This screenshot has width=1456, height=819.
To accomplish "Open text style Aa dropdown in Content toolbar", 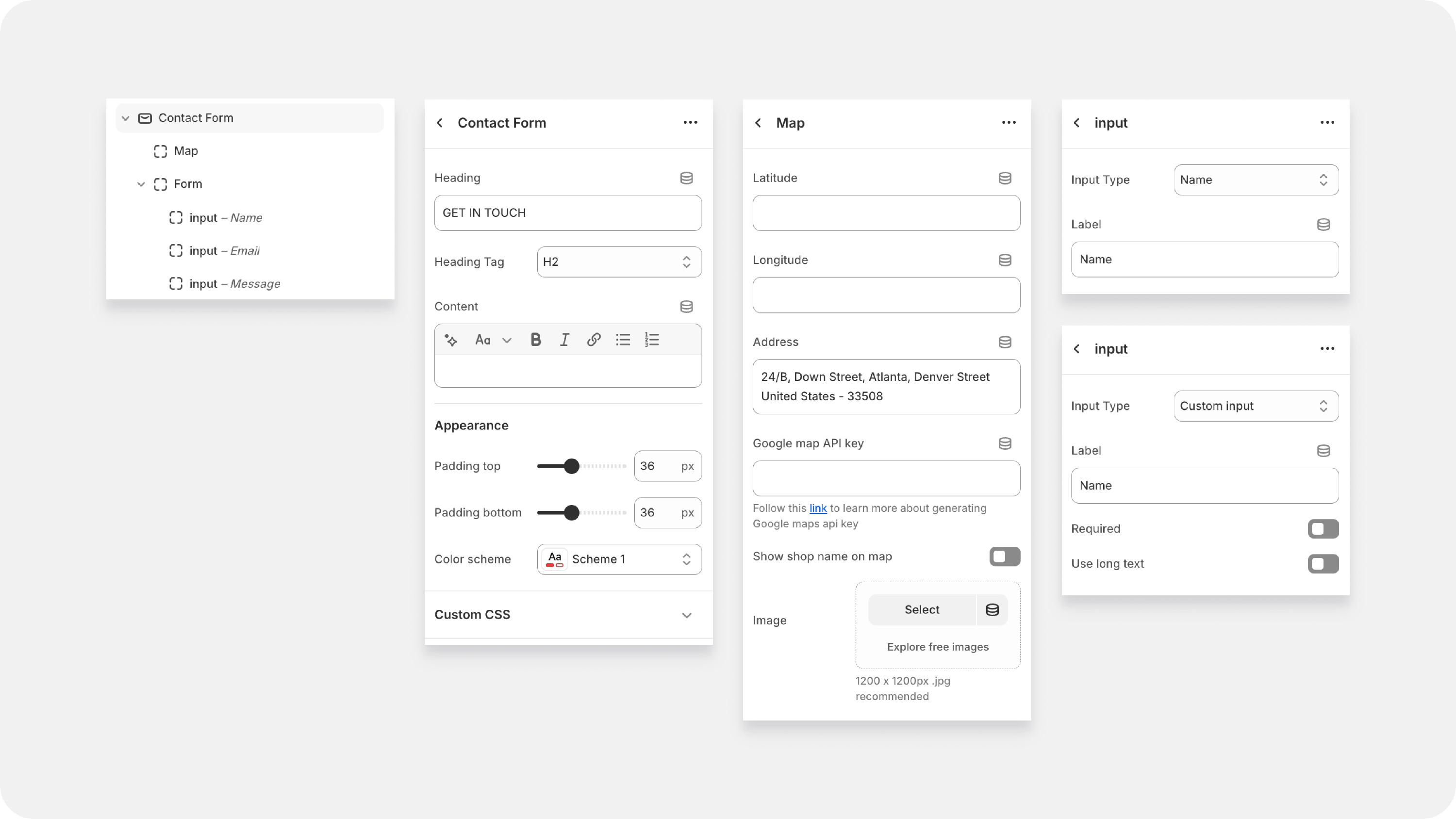I will tap(493, 340).
